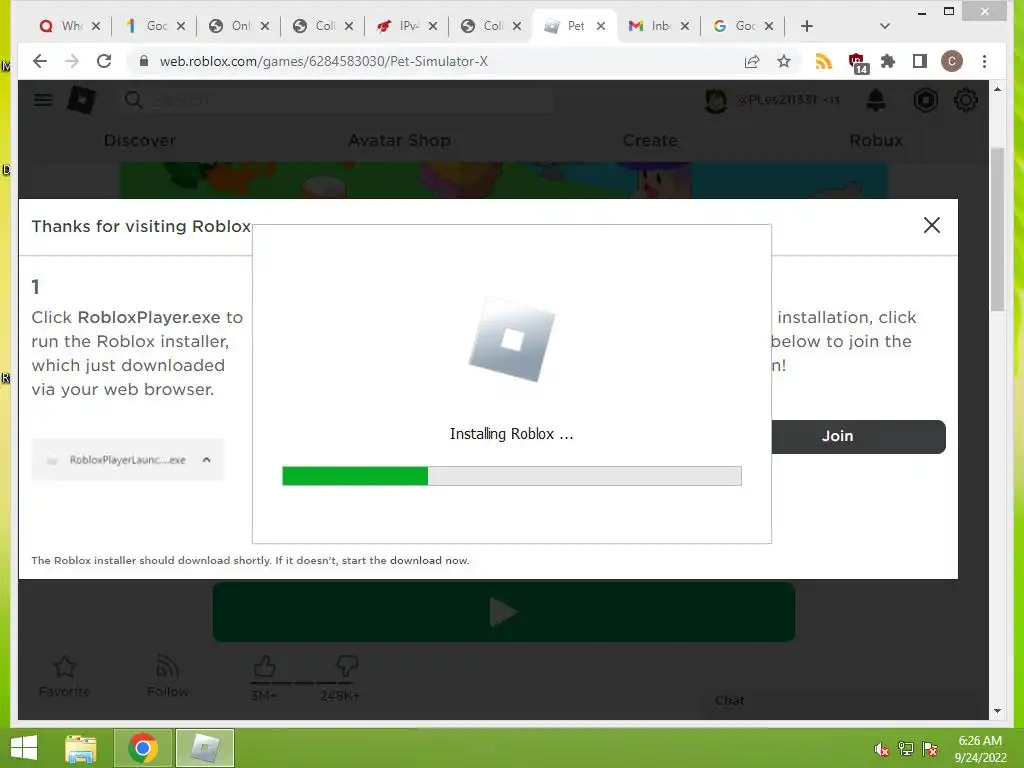Click the network icon in system tray

point(906,749)
